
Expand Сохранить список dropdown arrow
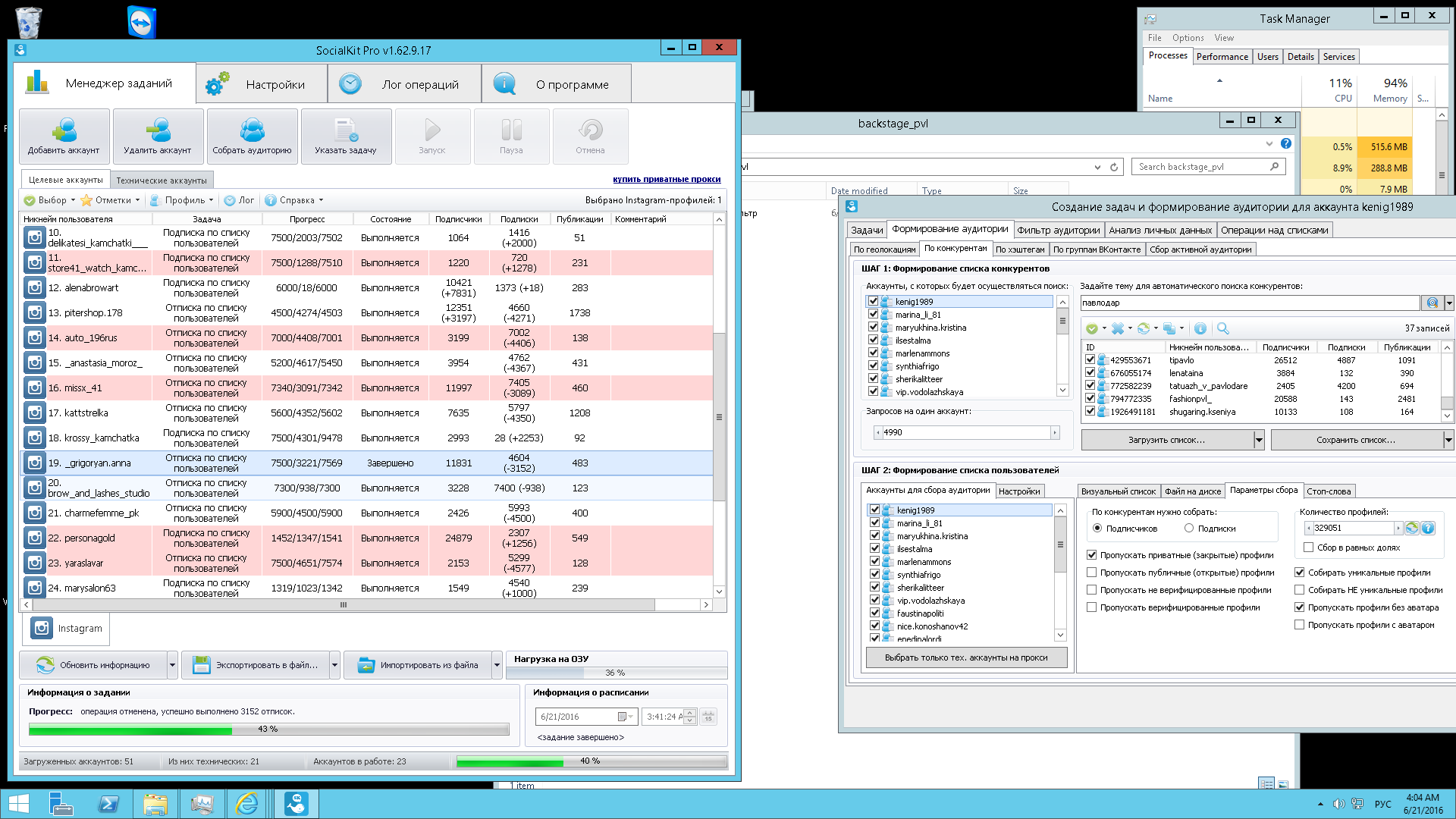(1448, 440)
